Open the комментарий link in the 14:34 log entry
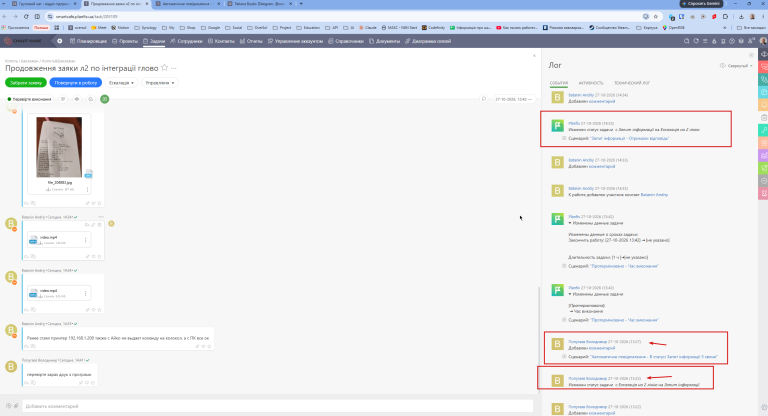Viewport: 768px width, 416px height. pyautogui.click(x=602, y=101)
